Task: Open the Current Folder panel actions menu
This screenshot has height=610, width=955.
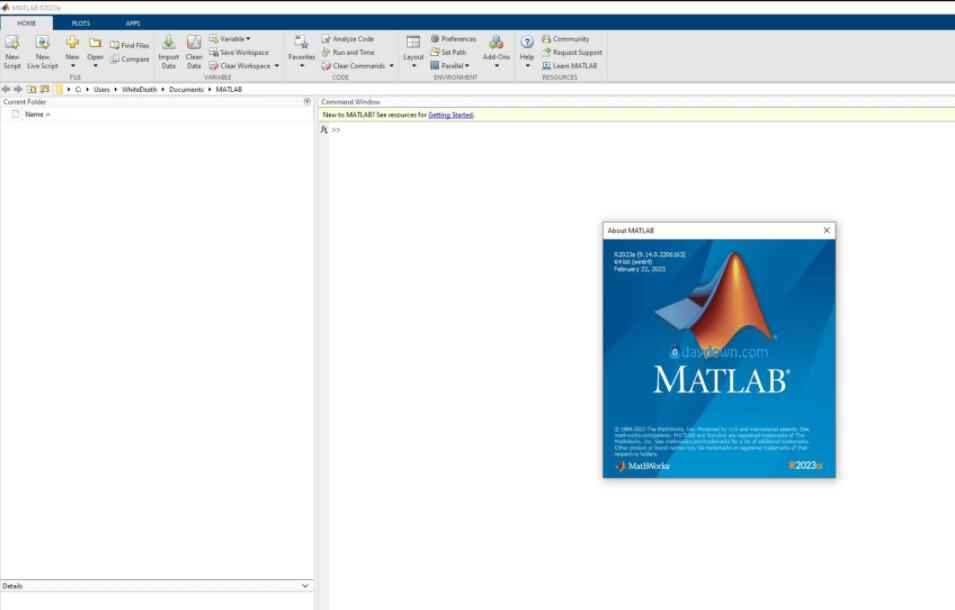Action: (x=307, y=102)
